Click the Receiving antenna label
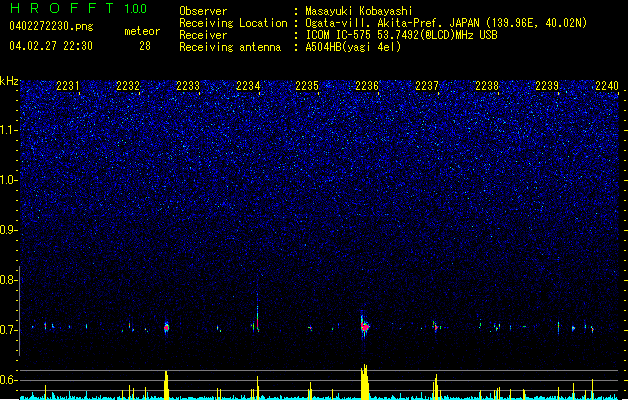 point(230,47)
